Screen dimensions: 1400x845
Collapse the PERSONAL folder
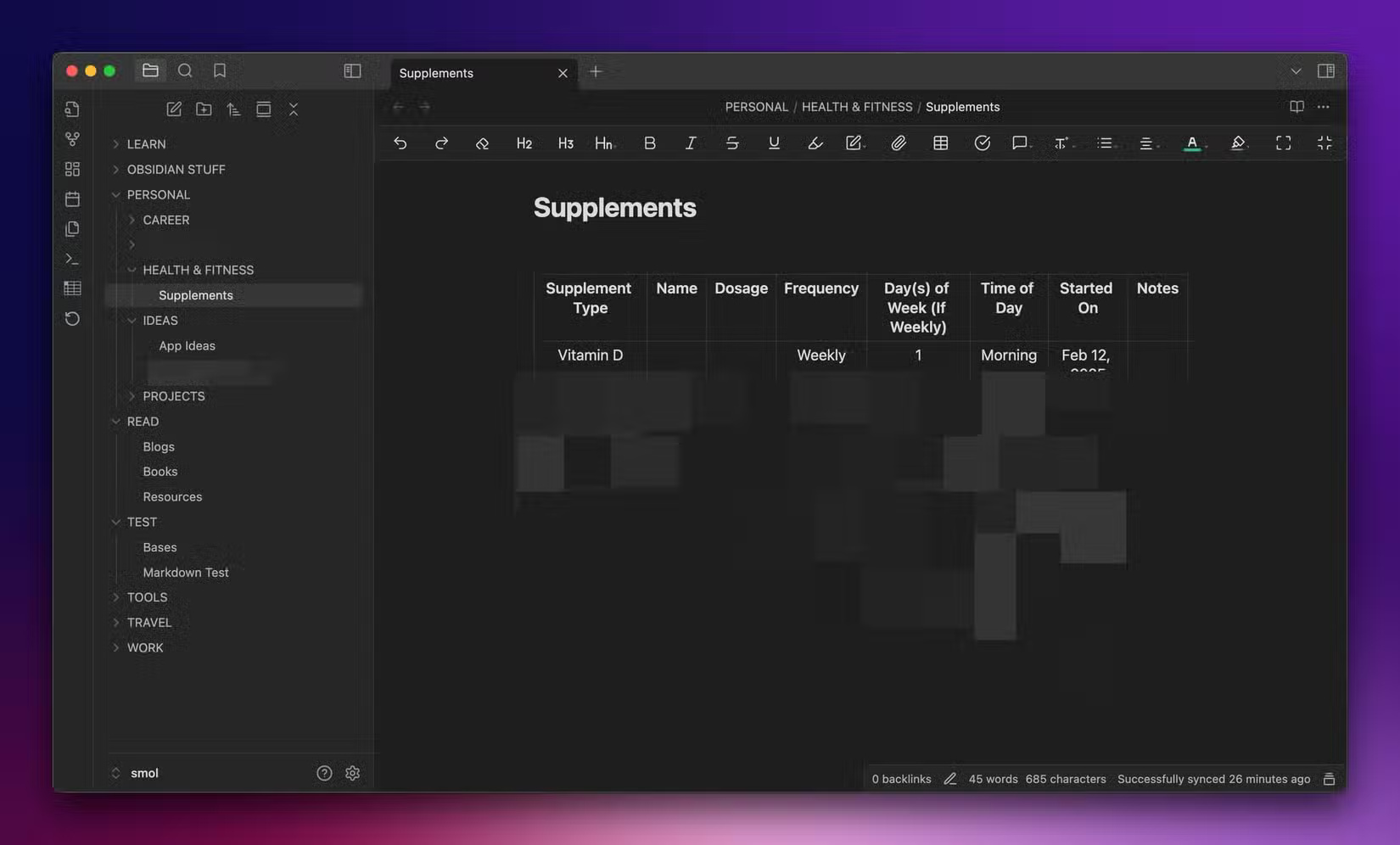coord(116,194)
